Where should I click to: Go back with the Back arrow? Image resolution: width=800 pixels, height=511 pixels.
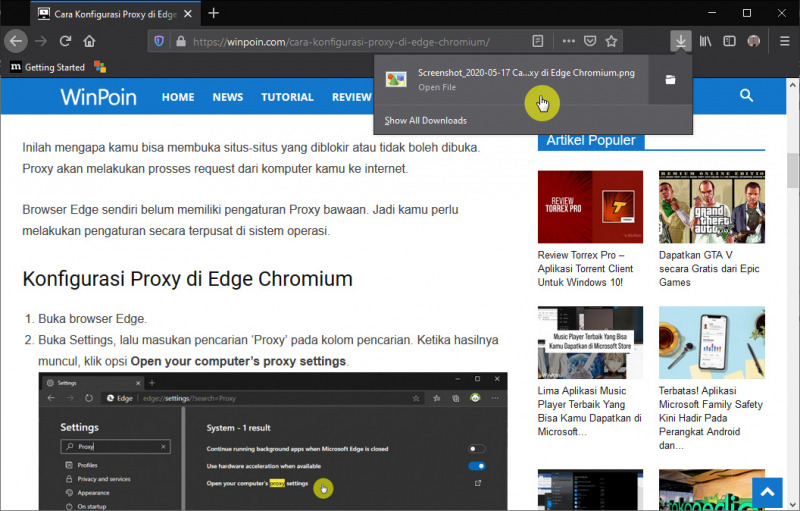pyautogui.click(x=16, y=41)
